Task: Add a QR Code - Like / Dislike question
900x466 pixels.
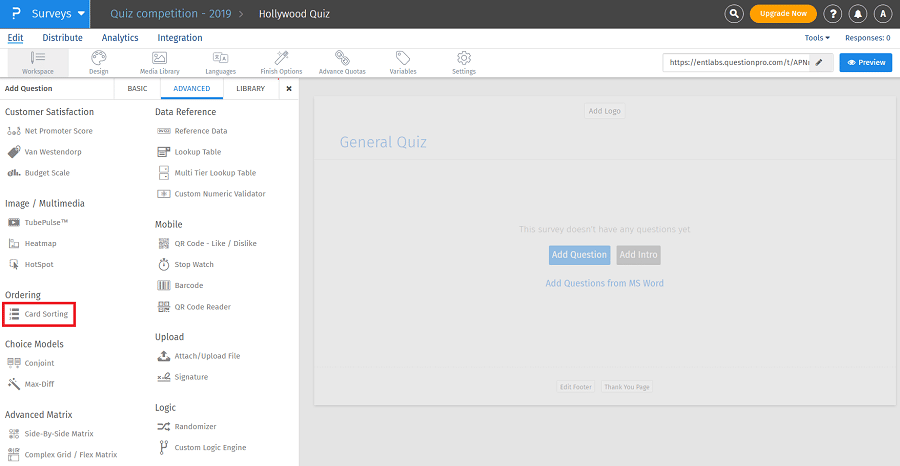Action: 207,243
